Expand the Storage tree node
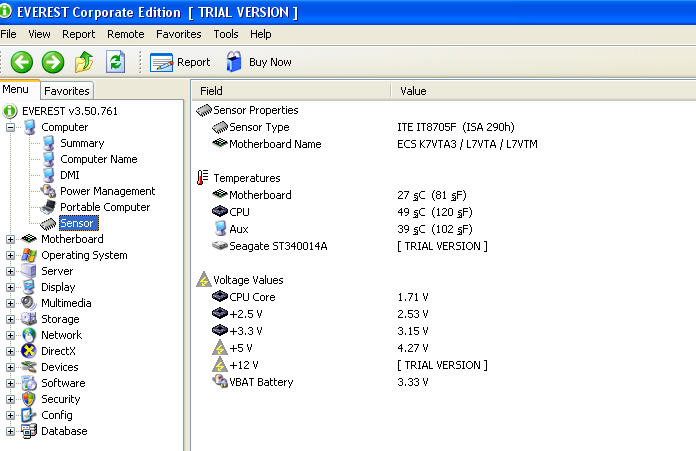This screenshot has width=696, height=451. coord(10,319)
